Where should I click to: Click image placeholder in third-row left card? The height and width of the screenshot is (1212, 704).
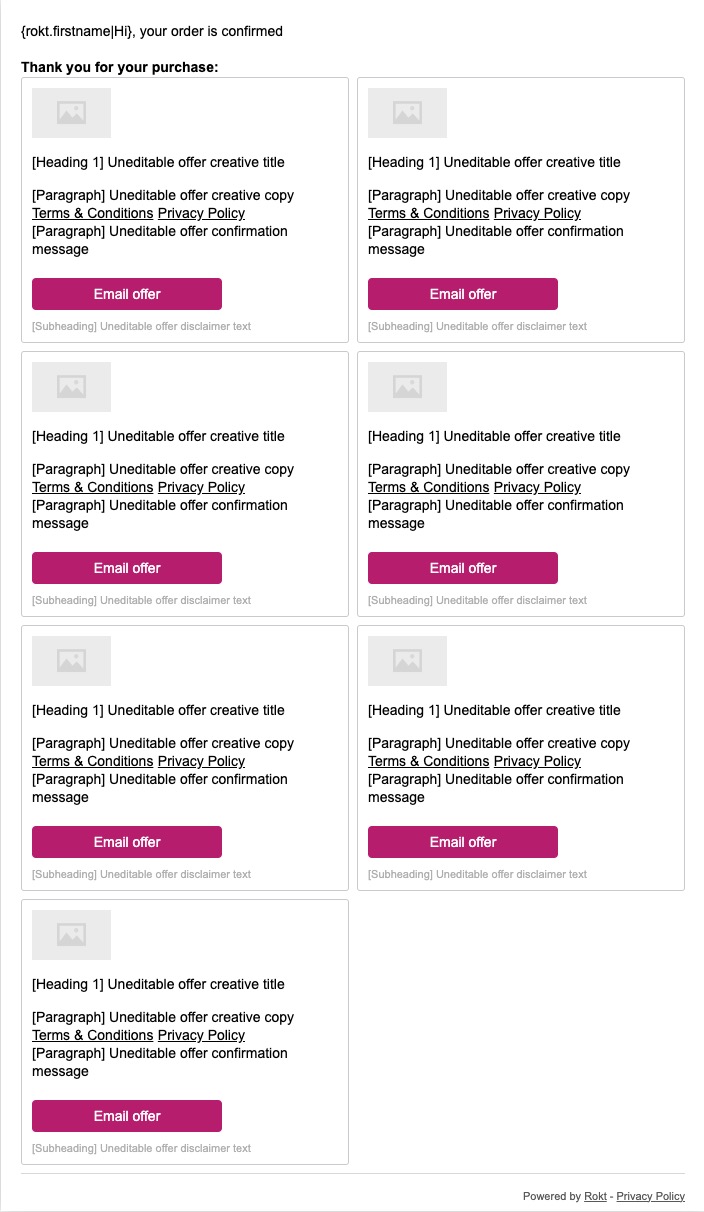pos(71,661)
